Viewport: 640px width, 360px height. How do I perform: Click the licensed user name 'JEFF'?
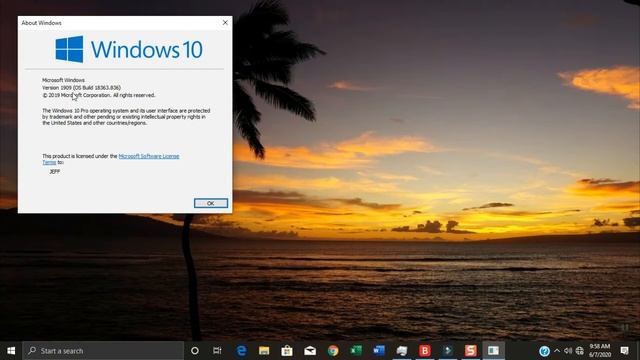pyautogui.click(x=55, y=172)
